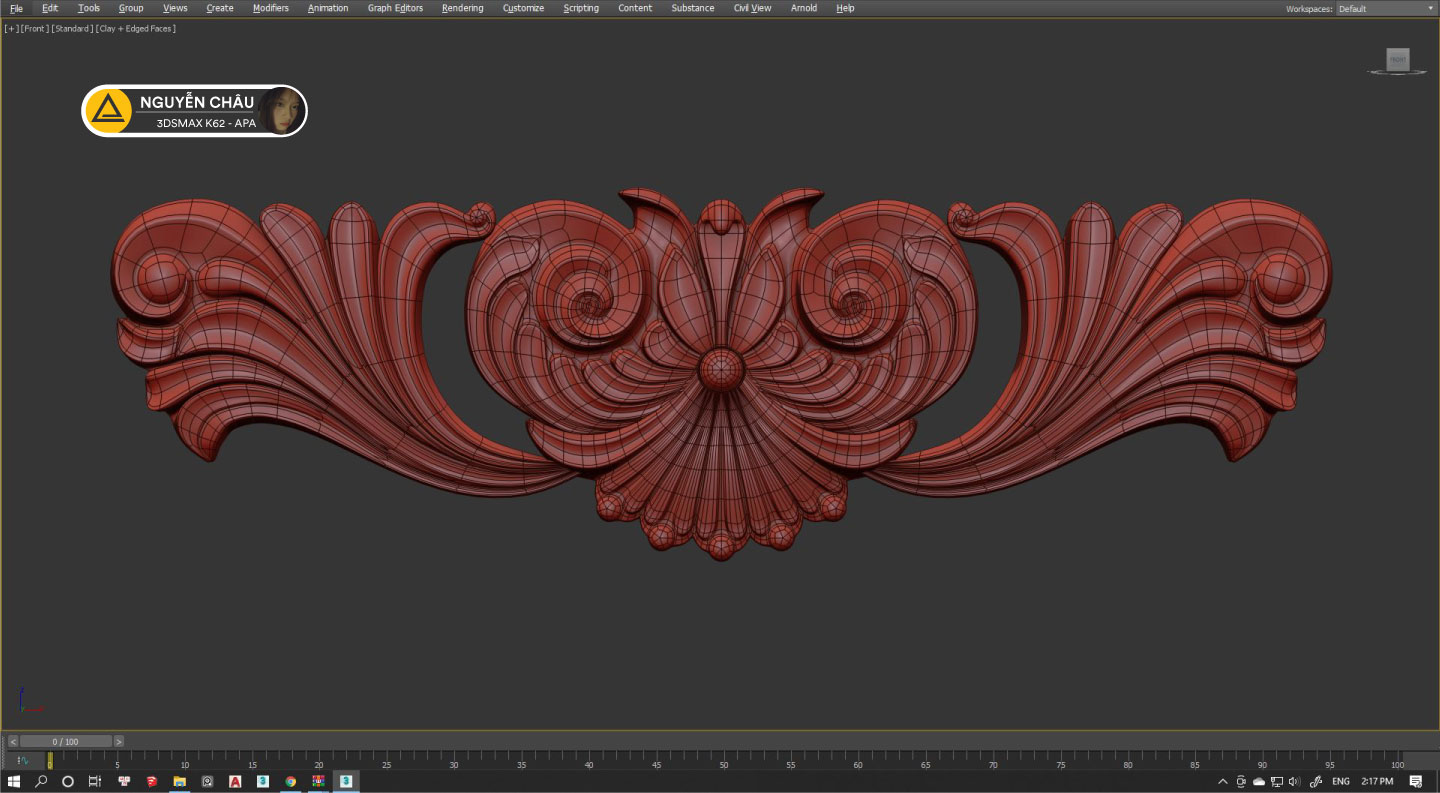The image size is (1440, 793).
Task: Toggle the system volume icon
Action: 1294,781
